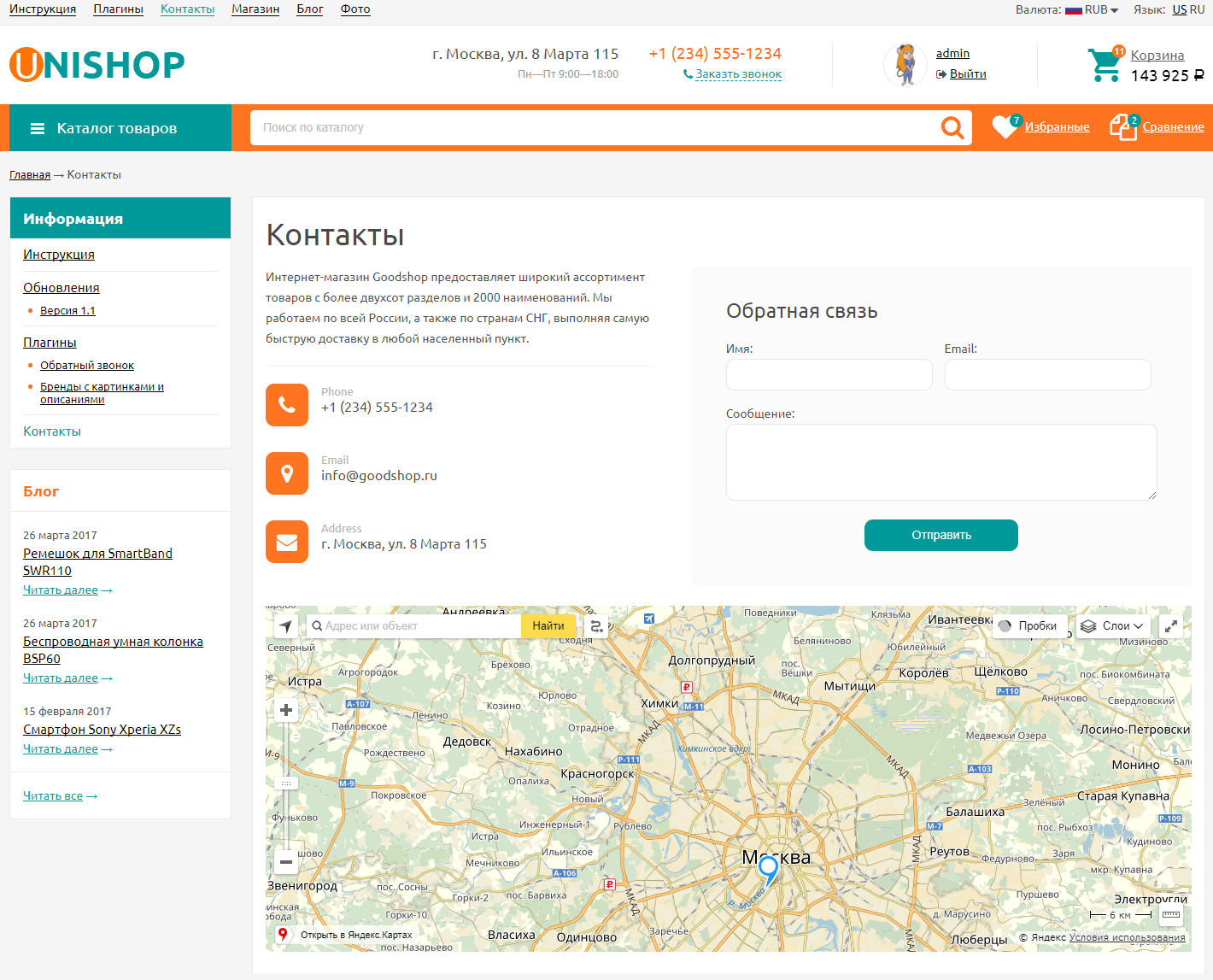
Task: Click the search magnifier icon in catalog search
Action: pos(952,128)
